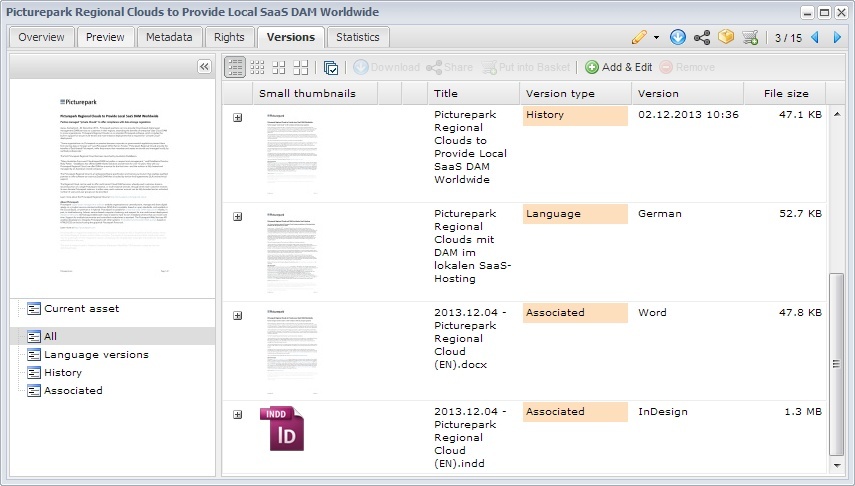Image resolution: width=855 pixels, height=486 pixels.
Task: Collapse the left panel with double chevron
Action: (x=204, y=67)
